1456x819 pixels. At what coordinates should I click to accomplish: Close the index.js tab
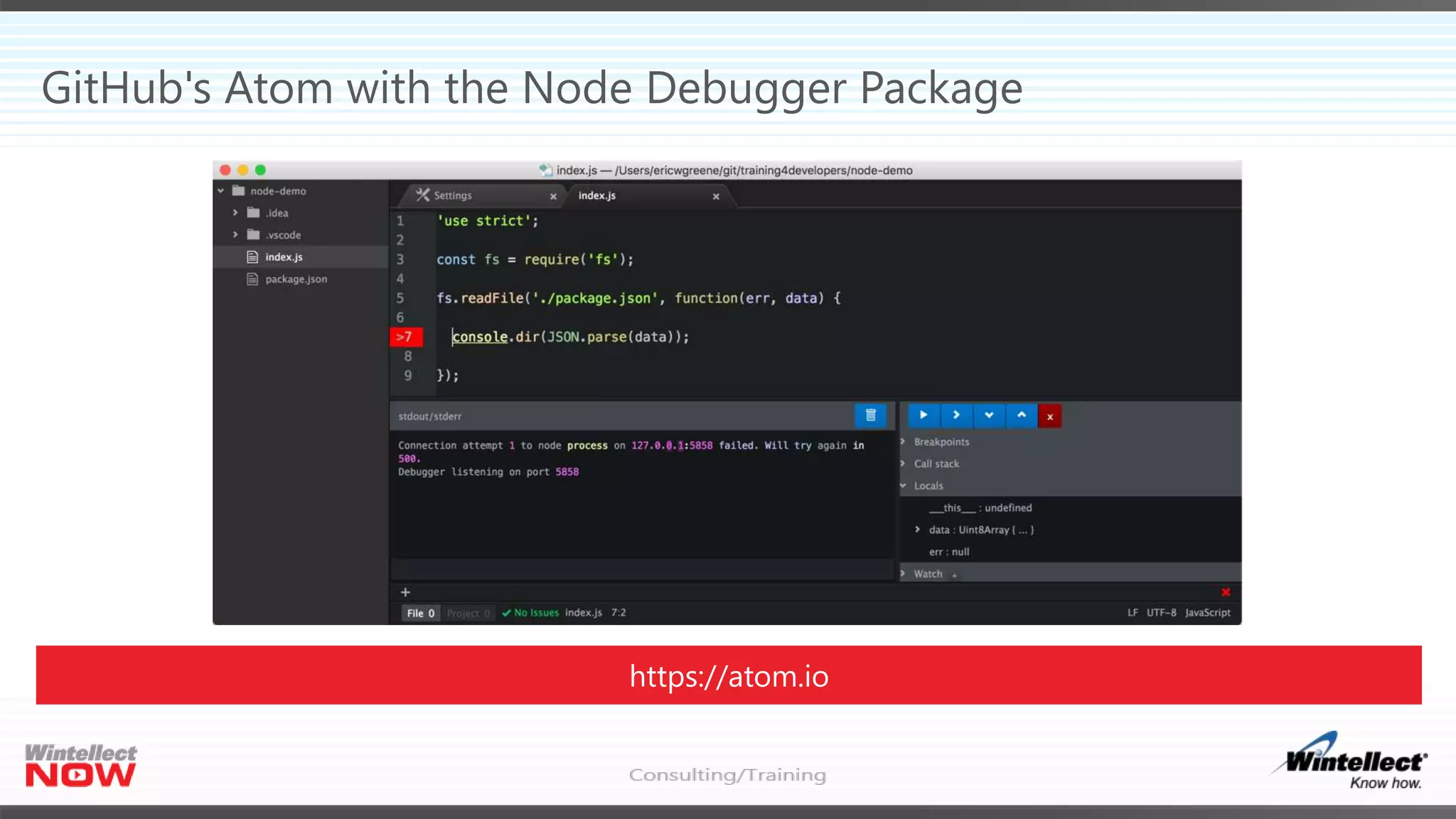pyautogui.click(x=716, y=196)
